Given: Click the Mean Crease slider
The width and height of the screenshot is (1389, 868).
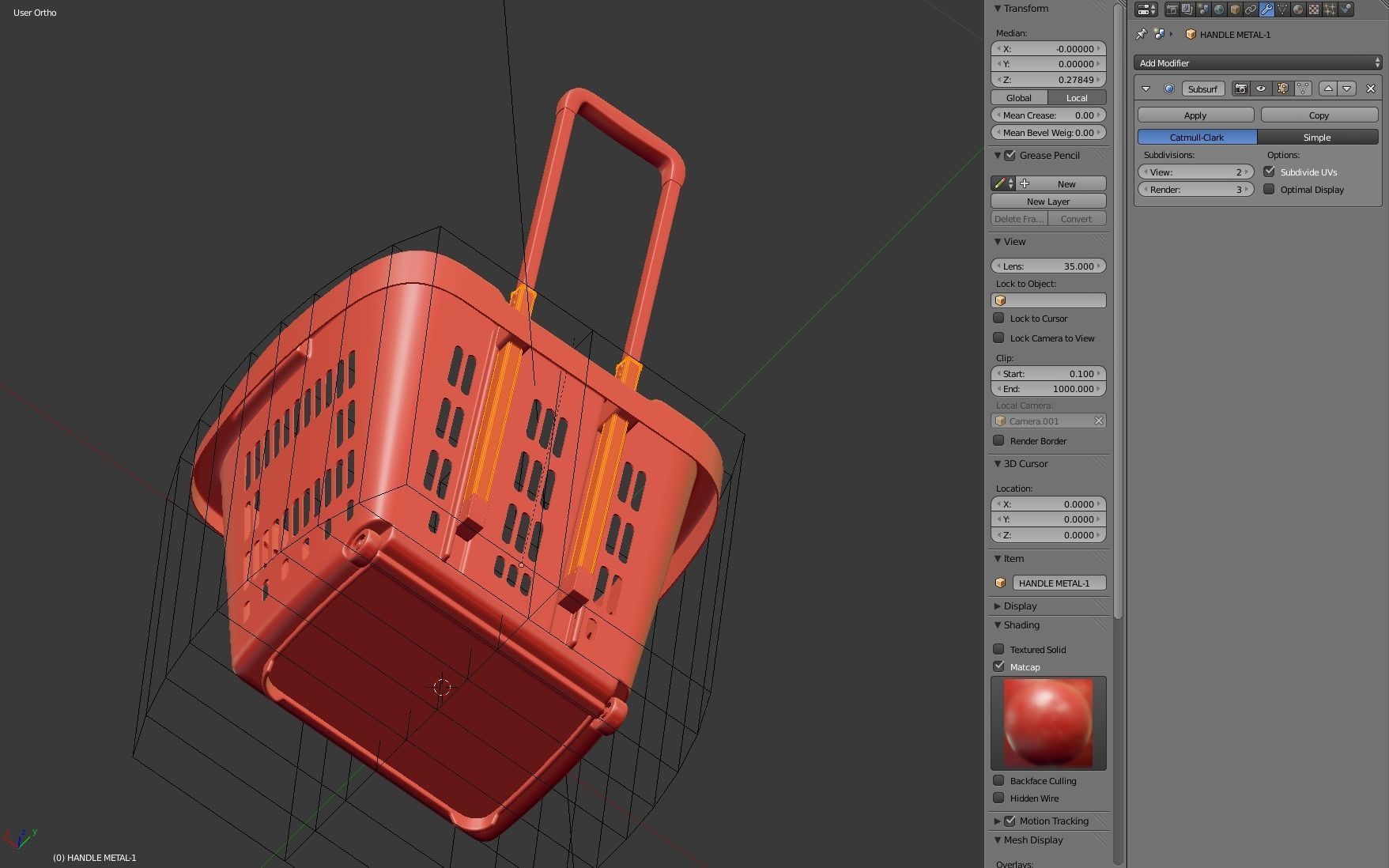Looking at the screenshot, I should pyautogui.click(x=1048, y=115).
